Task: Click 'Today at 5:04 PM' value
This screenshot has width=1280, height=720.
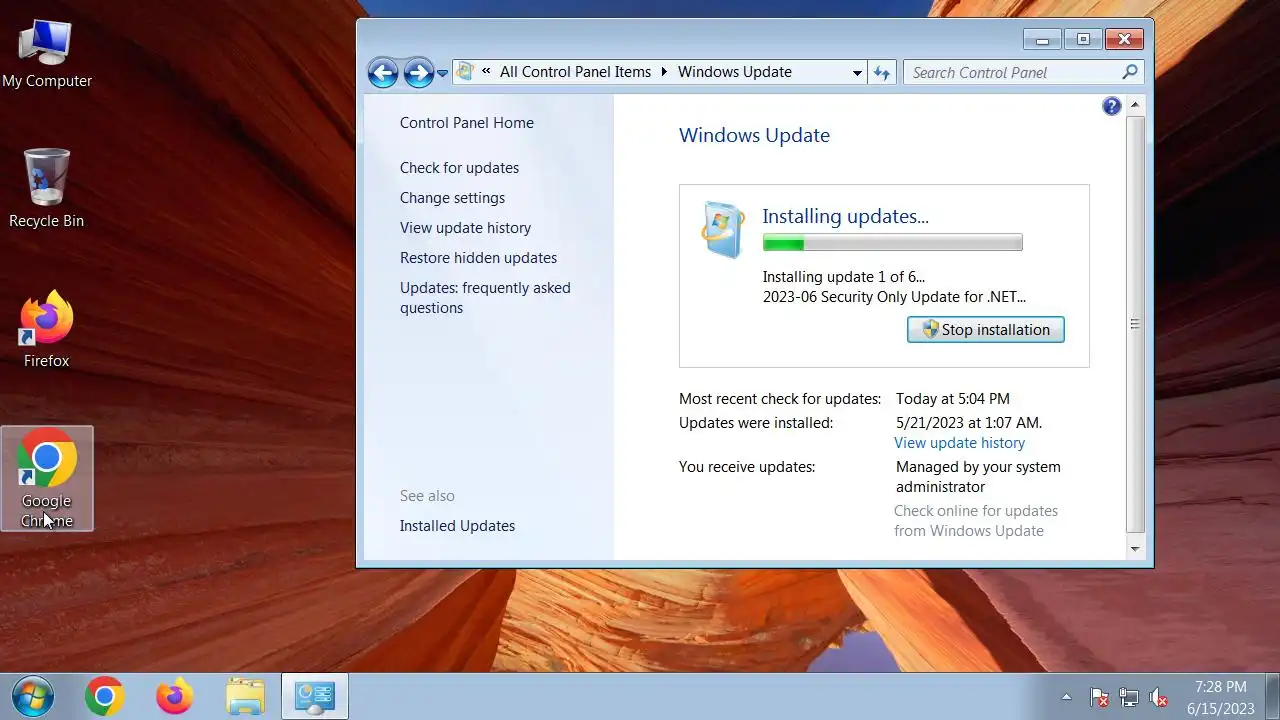Action: coord(953,399)
